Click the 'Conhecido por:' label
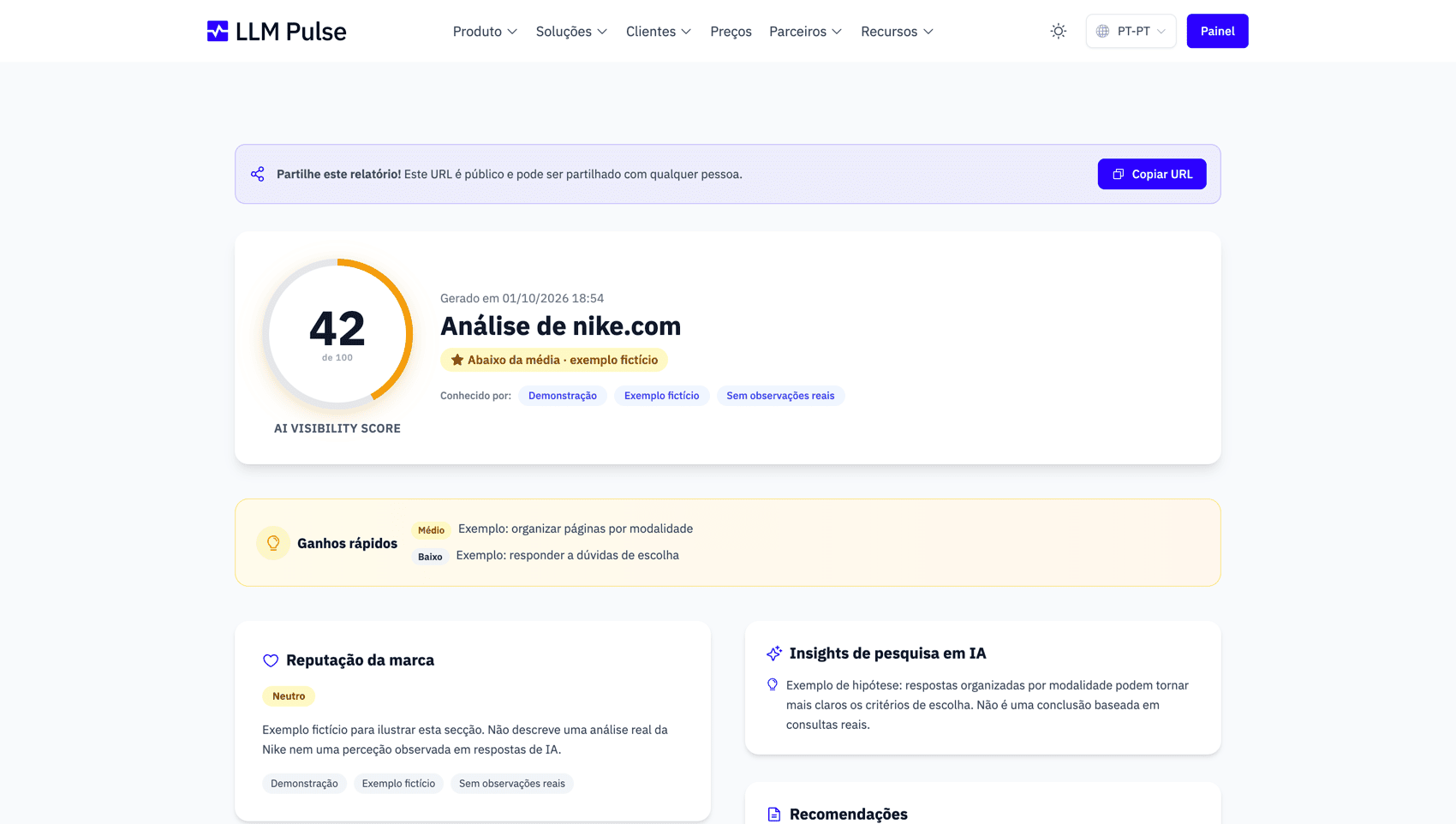The height and width of the screenshot is (824, 1456). point(475,396)
